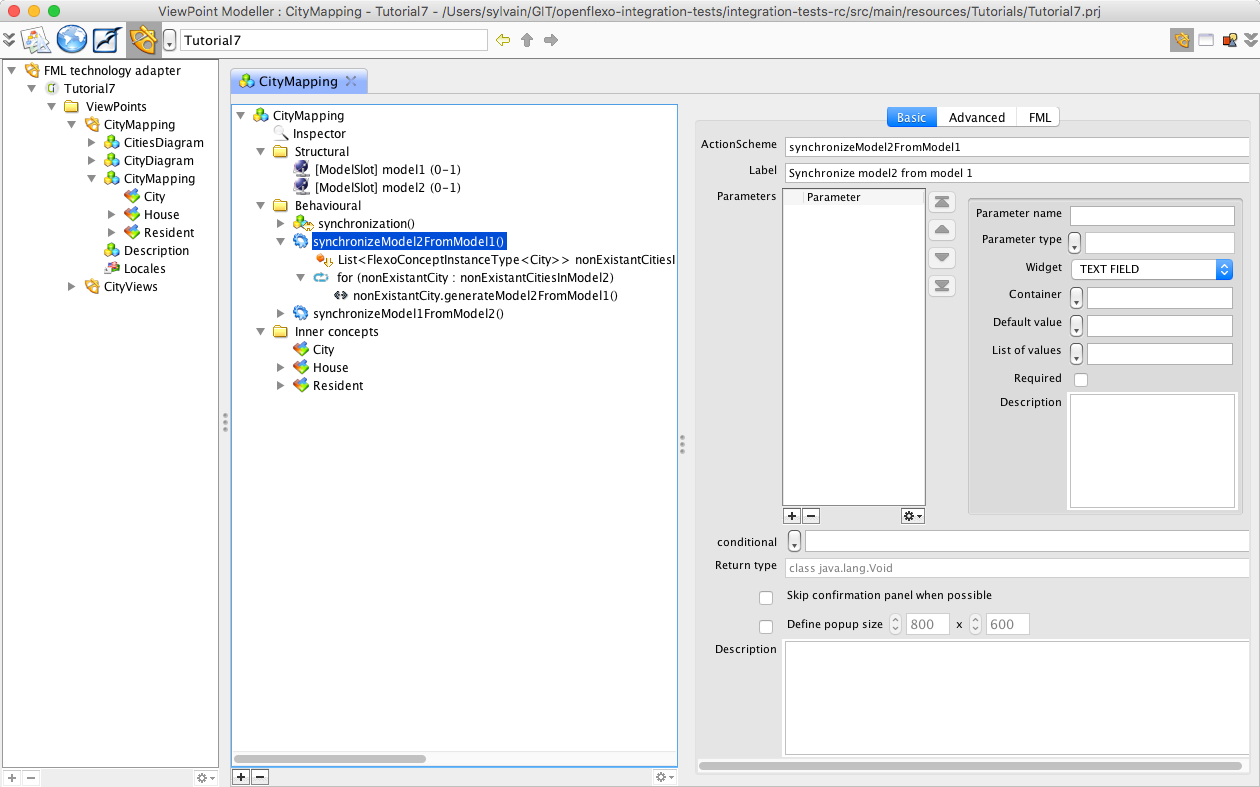The width and height of the screenshot is (1260, 787).
Task: Click the double chevron at toolbar right end
Action: pyautogui.click(x=1251, y=40)
